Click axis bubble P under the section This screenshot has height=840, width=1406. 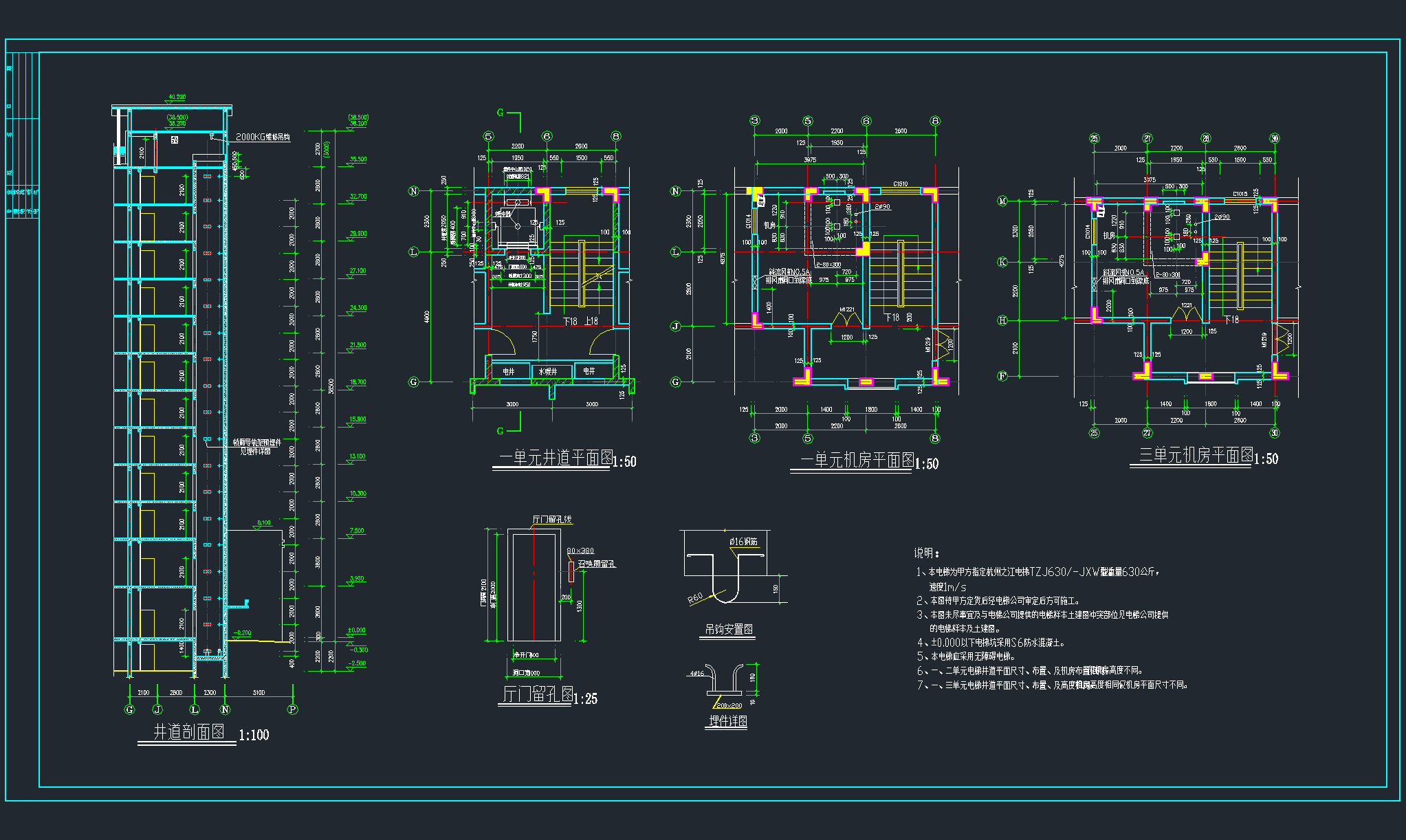292,709
